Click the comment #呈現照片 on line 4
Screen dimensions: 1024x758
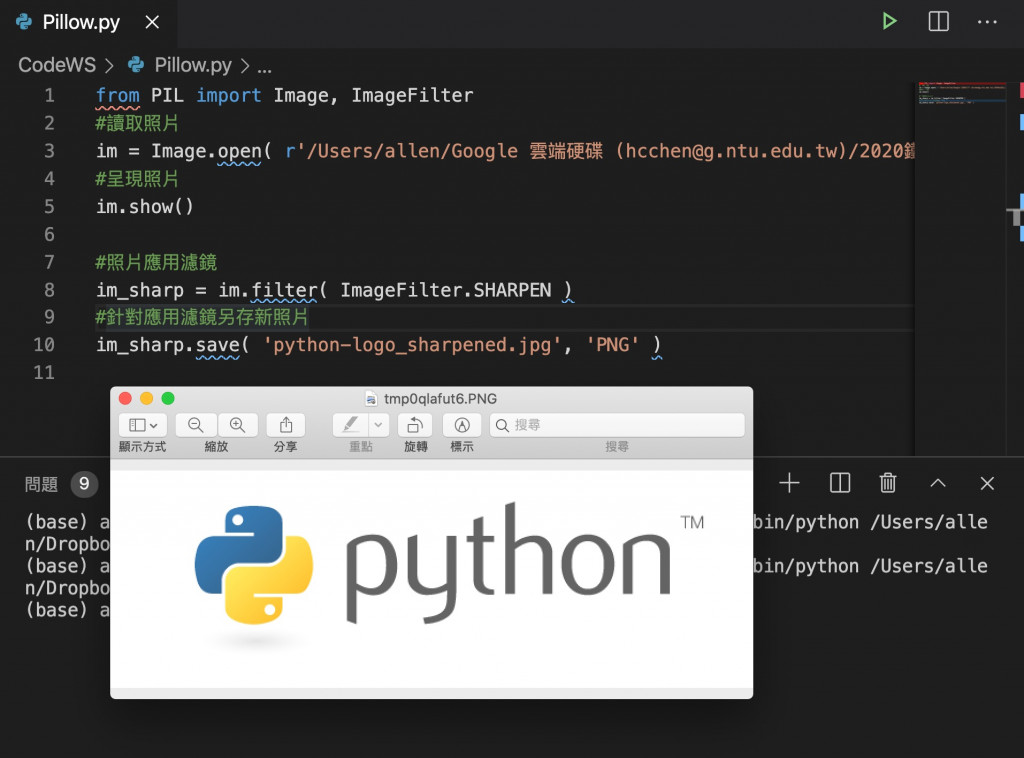[136, 179]
